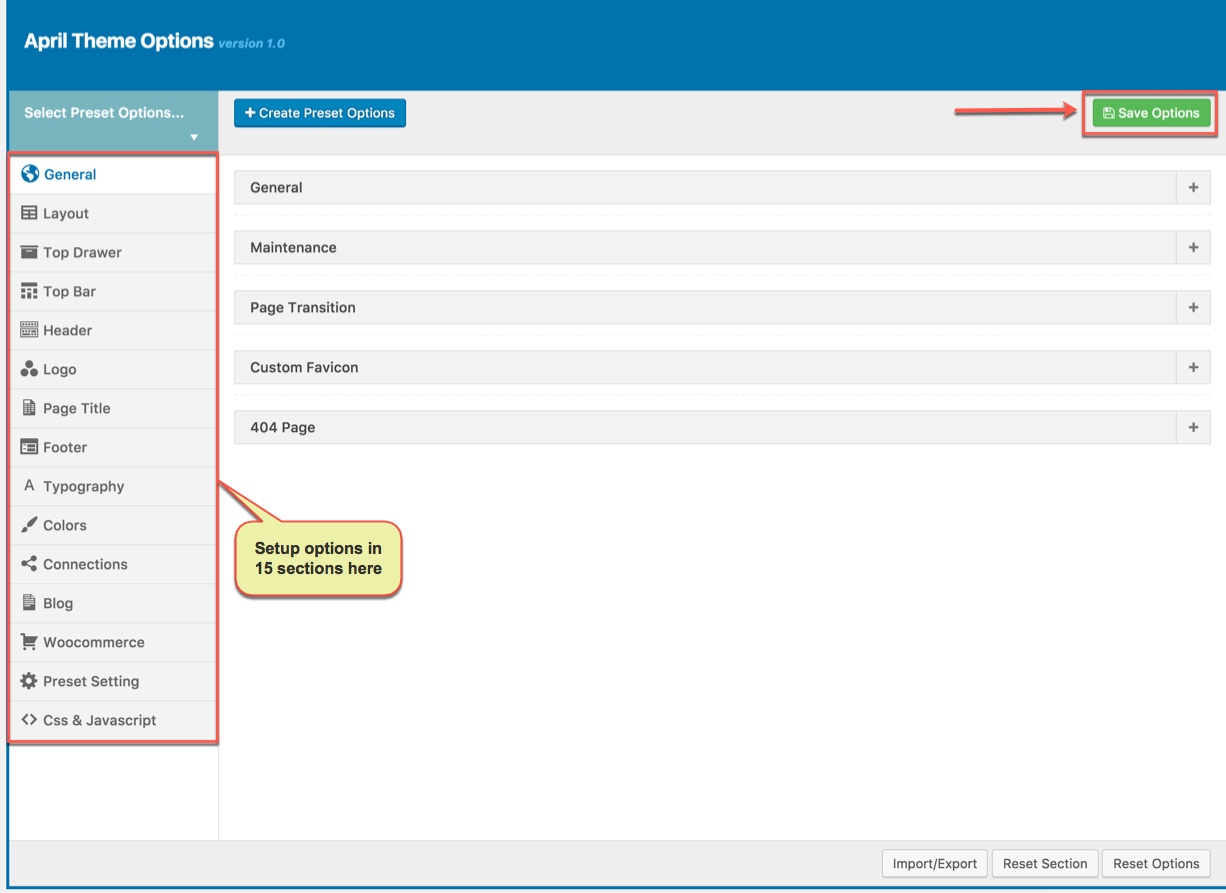Screen dimensions: 1226x893
Task: Click the Woocommerce shopping cart icon
Action: (x=29, y=642)
